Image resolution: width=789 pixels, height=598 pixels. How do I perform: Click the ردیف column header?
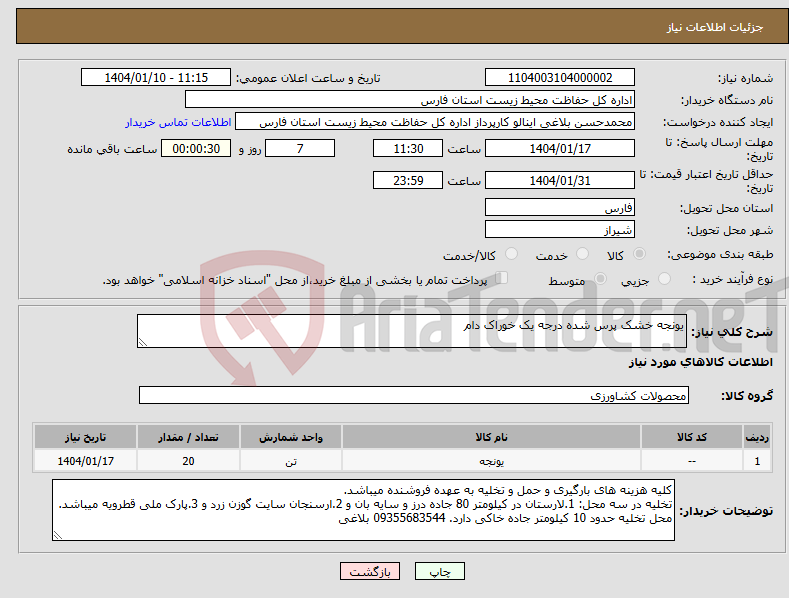click(x=757, y=437)
